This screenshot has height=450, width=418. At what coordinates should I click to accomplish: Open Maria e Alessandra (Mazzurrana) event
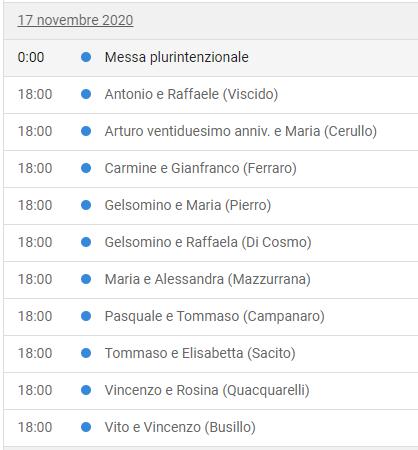pos(208,279)
